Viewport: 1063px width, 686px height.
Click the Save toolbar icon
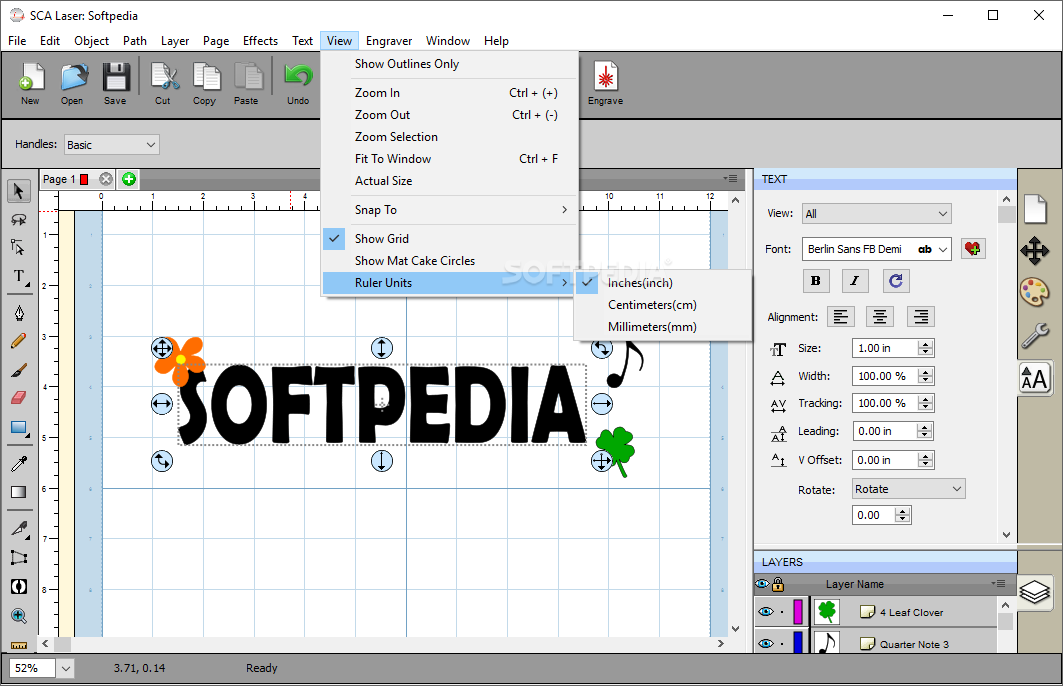pos(115,83)
